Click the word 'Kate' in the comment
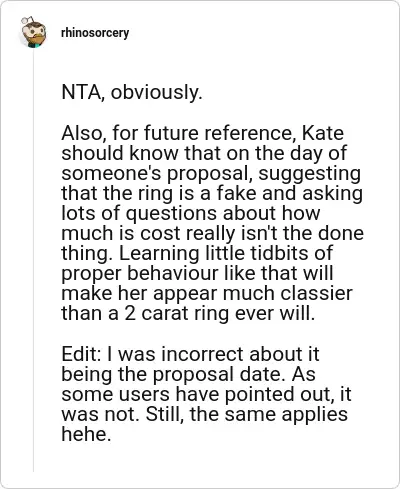 pos(322,133)
